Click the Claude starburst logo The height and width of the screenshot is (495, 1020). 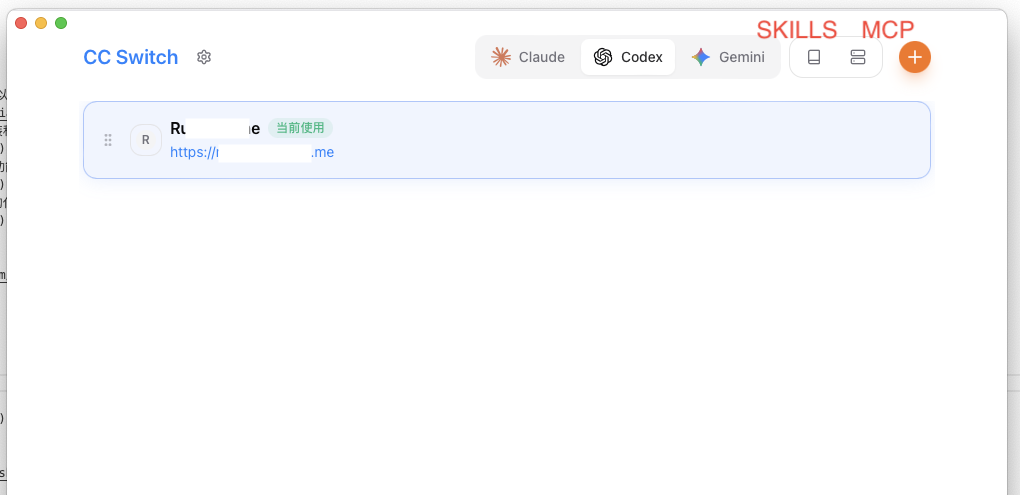501,57
